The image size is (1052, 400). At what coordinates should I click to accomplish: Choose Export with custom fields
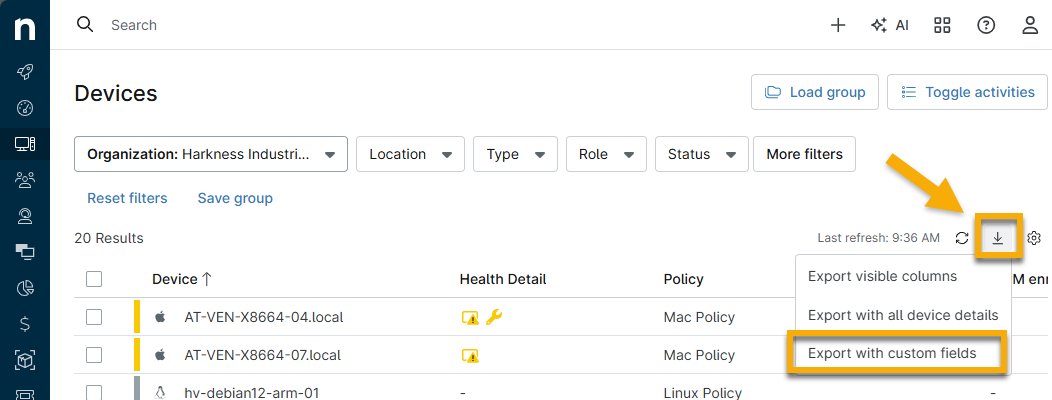point(891,353)
